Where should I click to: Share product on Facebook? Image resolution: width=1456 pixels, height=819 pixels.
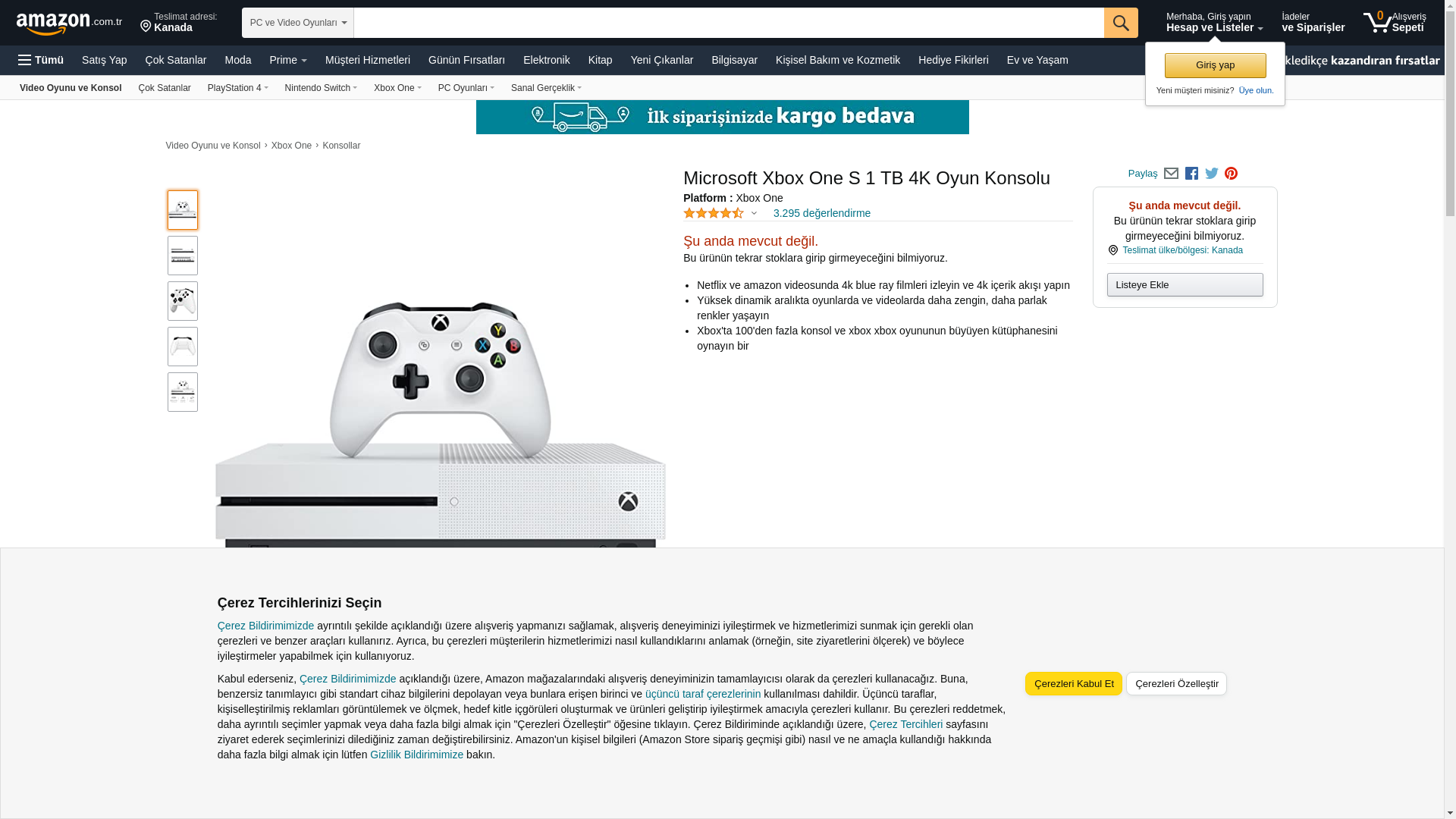click(x=1191, y=174)
